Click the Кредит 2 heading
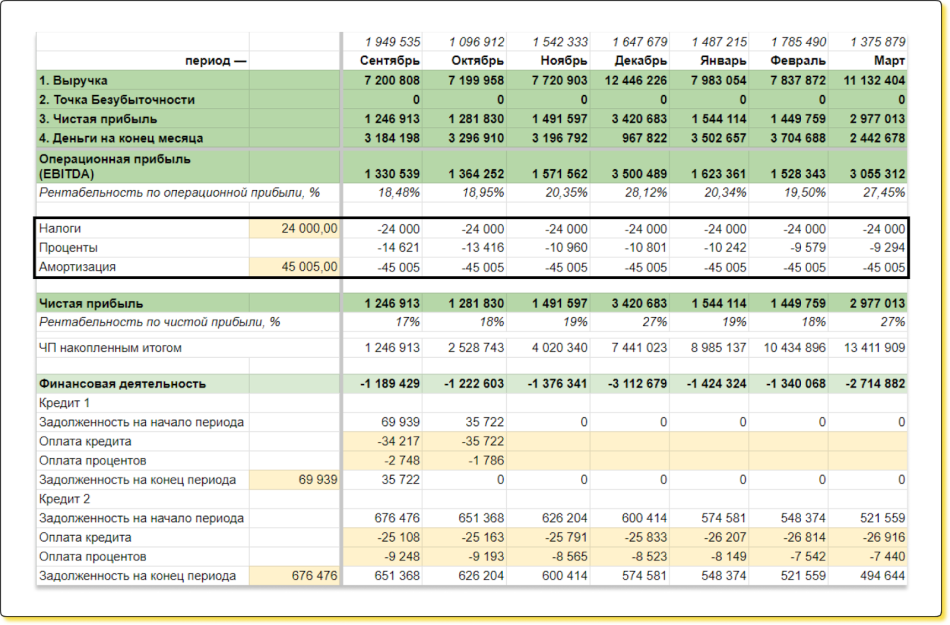This screenshot has width=950, height=625. tap(64, 499)
